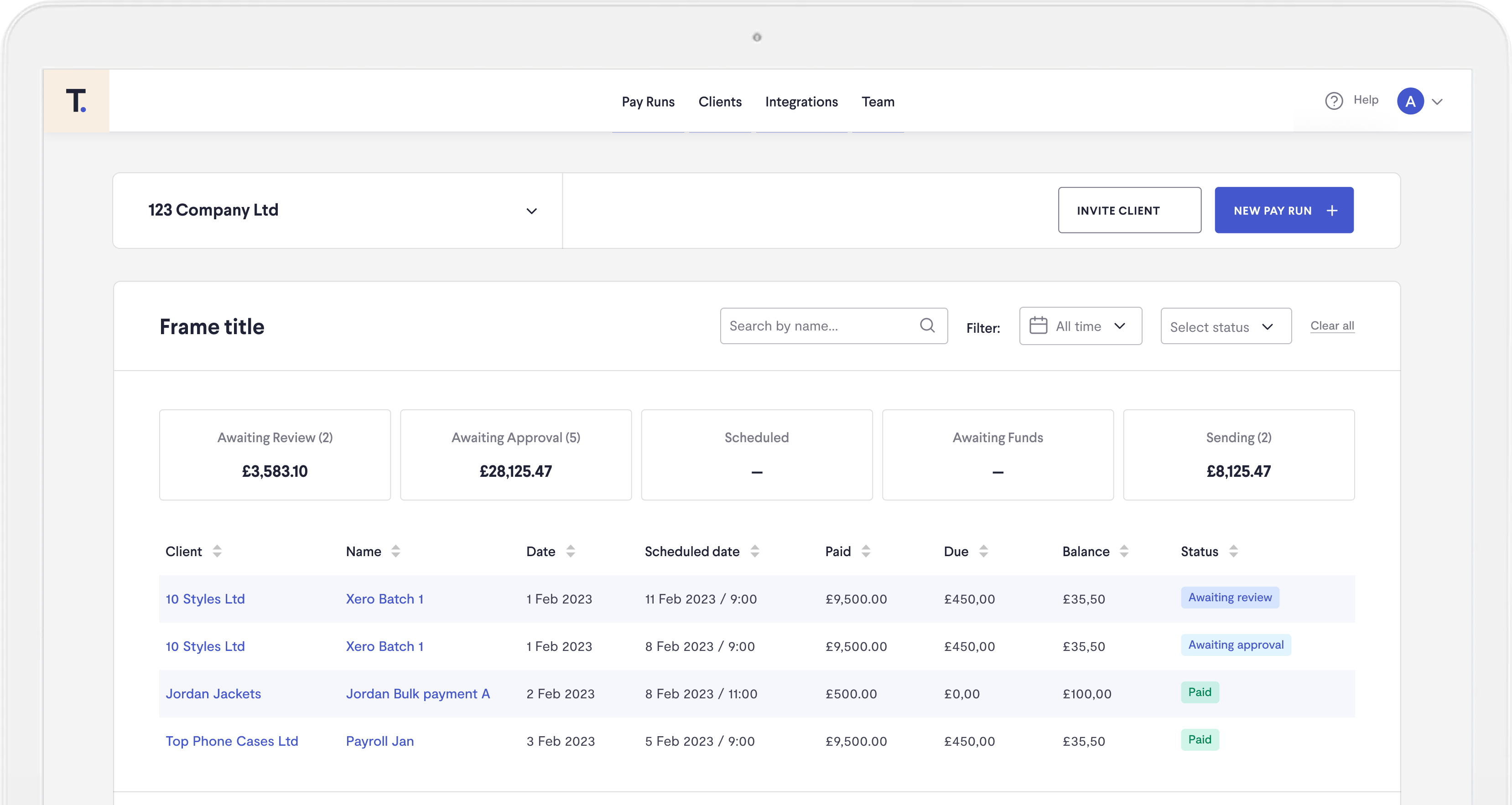Click the search magnifier icon
The width and height of the screenshot is (1512, 805).
point(927,325)
